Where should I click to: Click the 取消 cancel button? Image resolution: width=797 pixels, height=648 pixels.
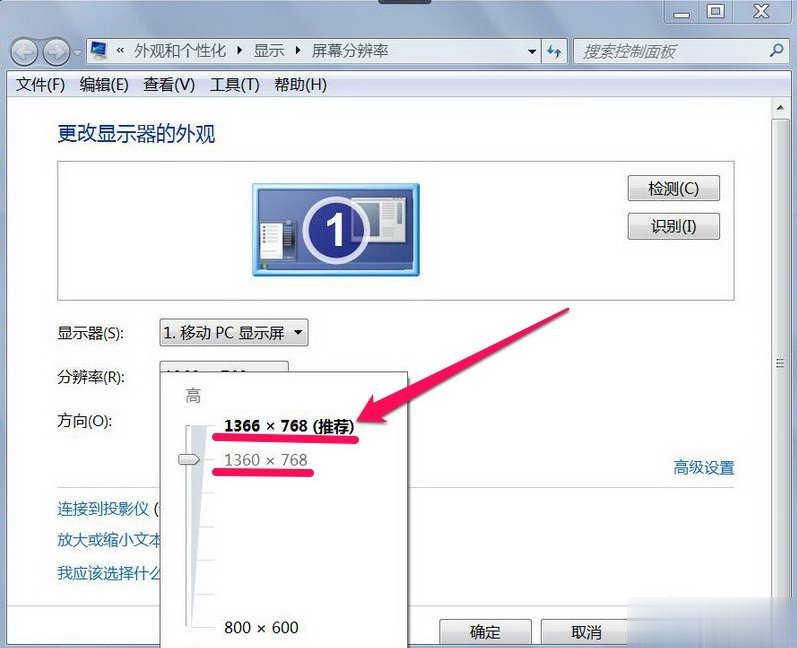(587, 632)
